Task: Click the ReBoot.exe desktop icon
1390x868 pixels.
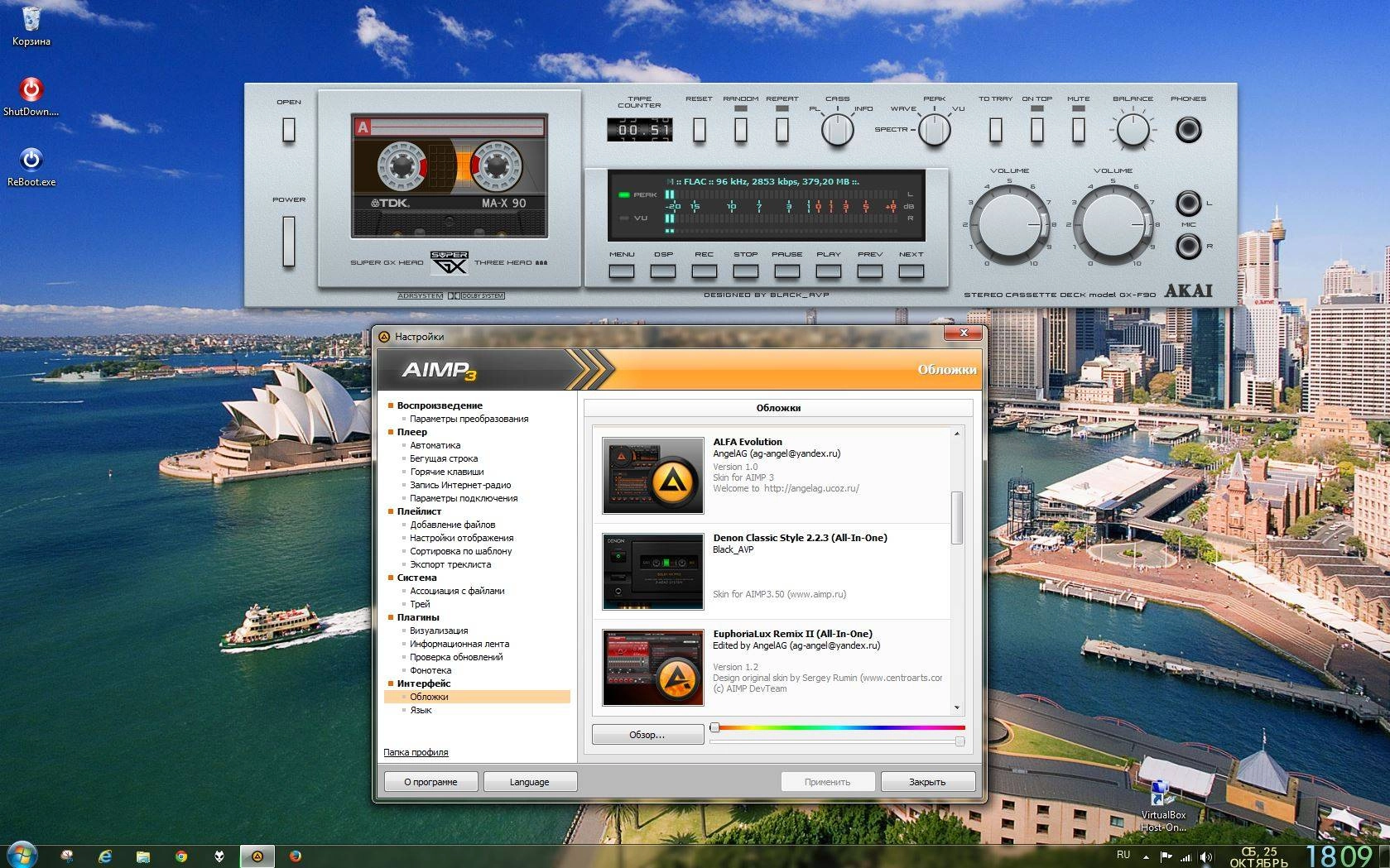Action: 31,160
